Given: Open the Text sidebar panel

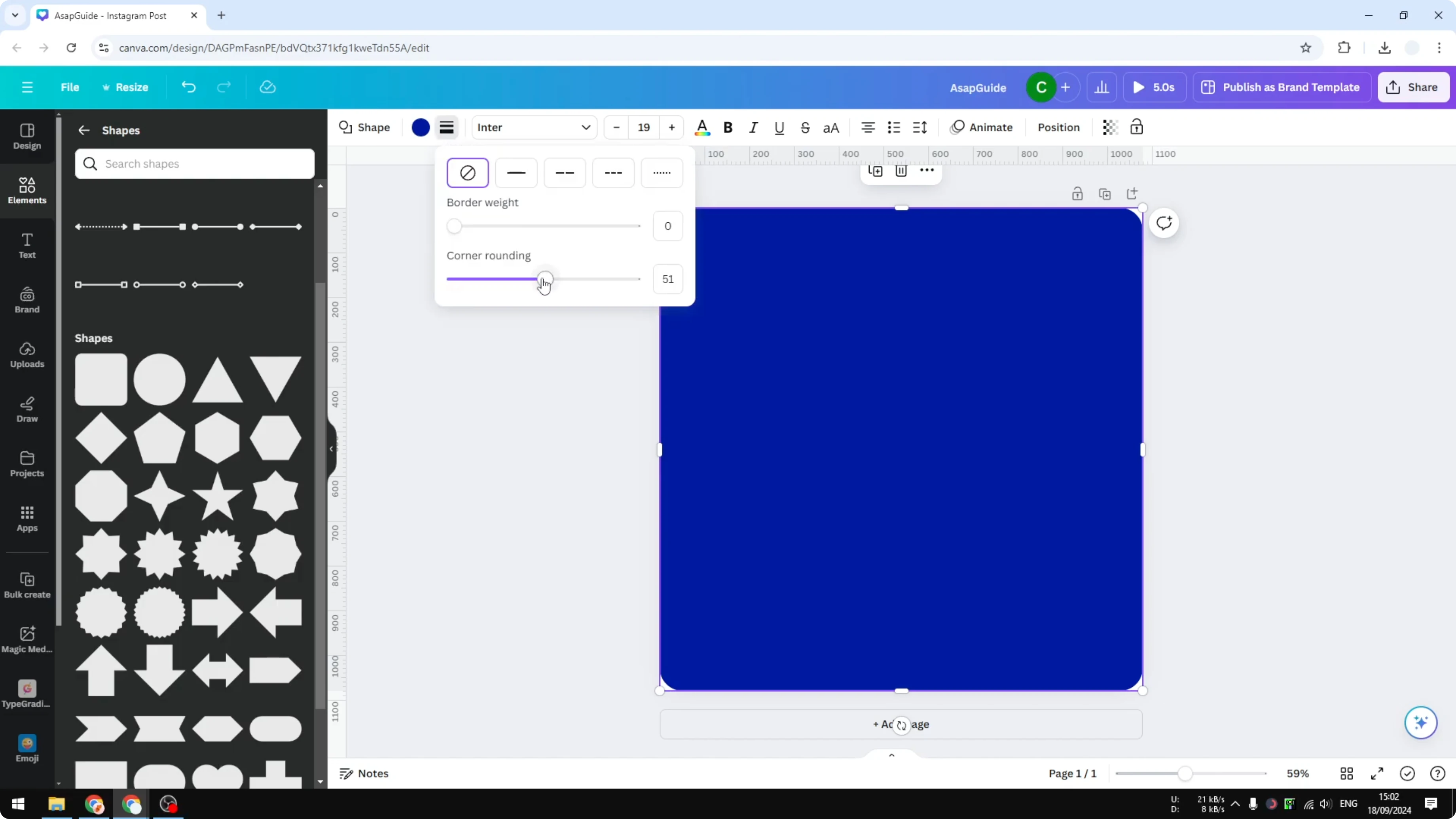Looking at the screenshot, I should (x=27, y=246).
